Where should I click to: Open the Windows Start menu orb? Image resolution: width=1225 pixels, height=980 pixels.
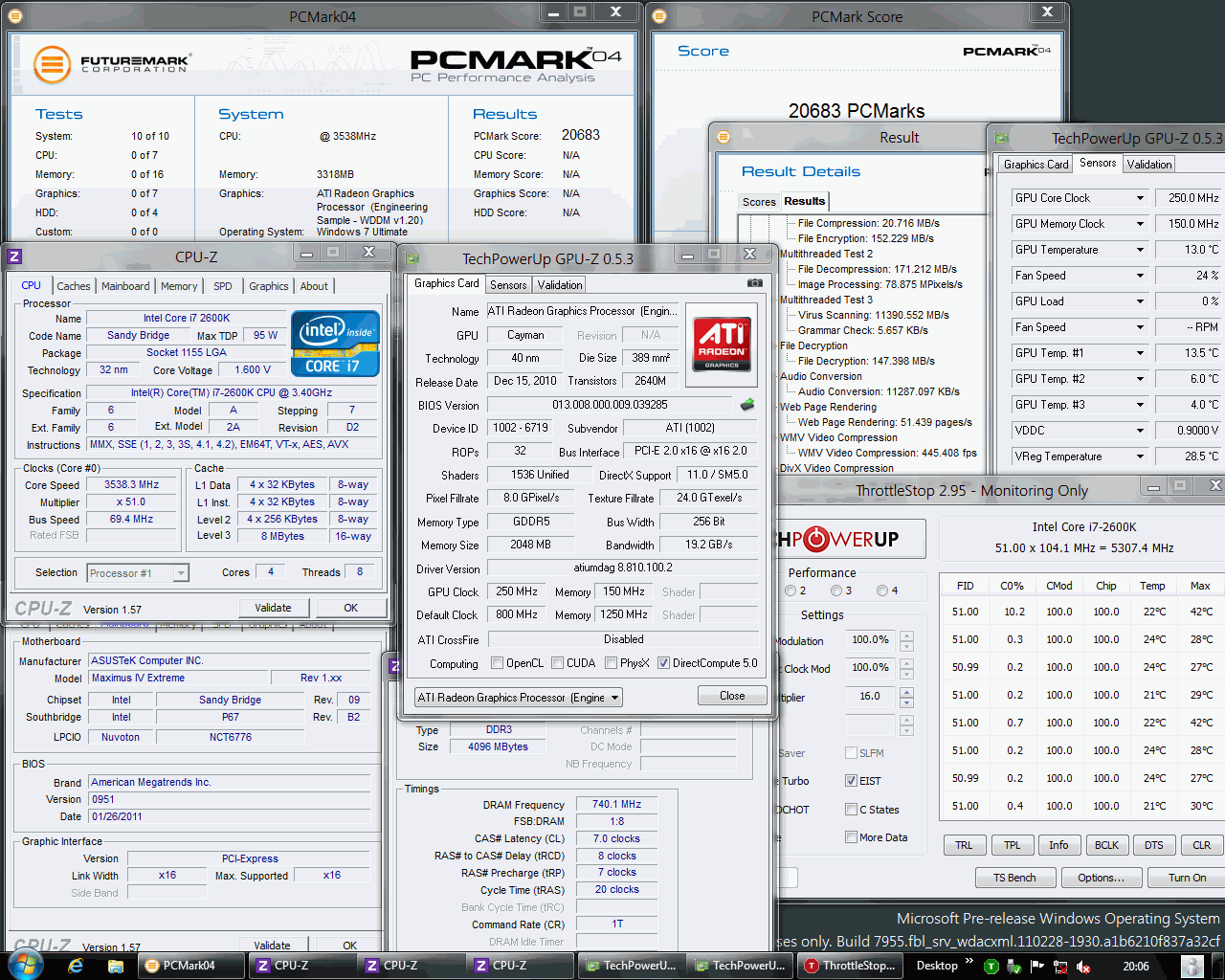(x=24, y=965)
